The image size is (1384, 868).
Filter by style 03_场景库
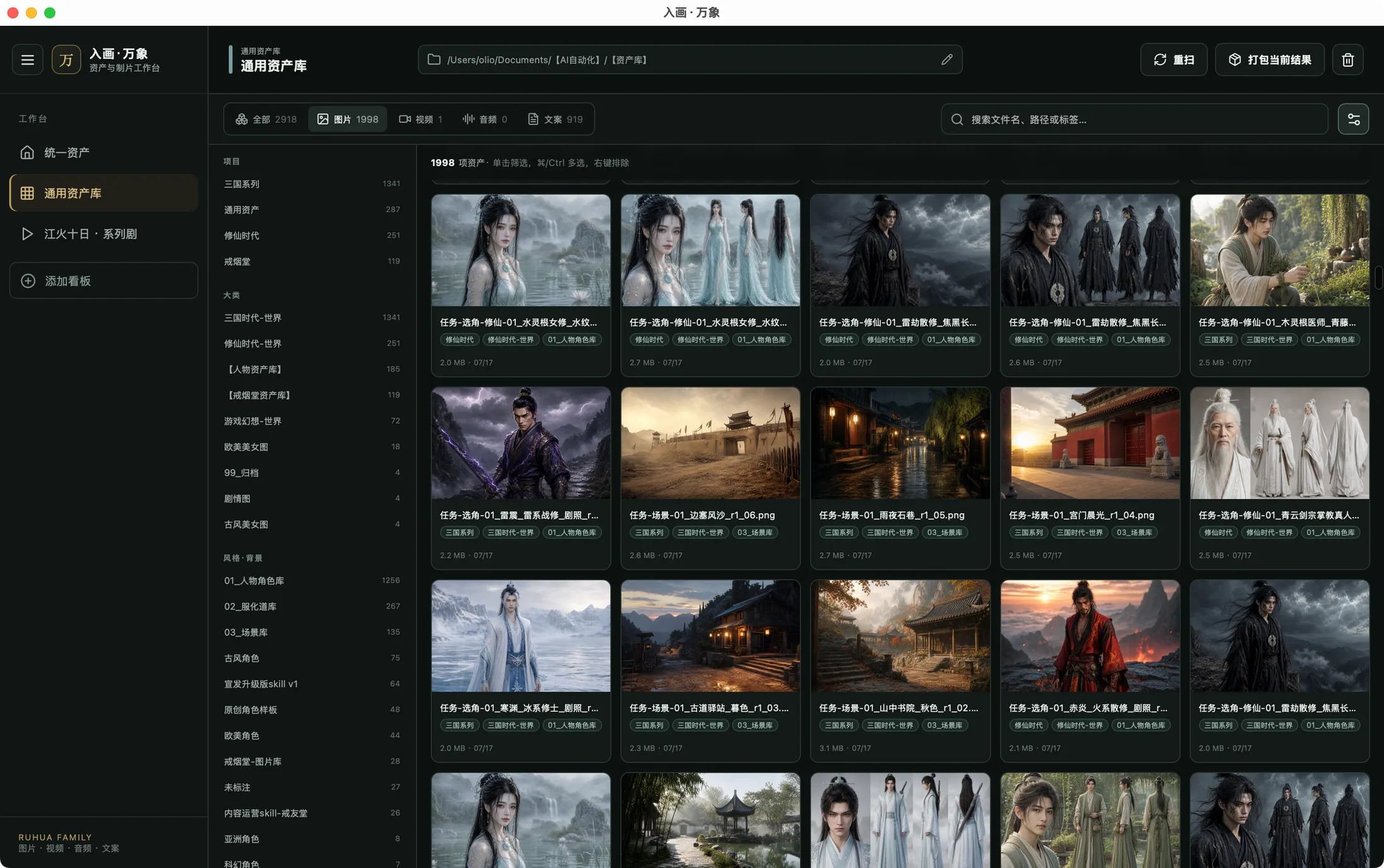tap(312, 632)
